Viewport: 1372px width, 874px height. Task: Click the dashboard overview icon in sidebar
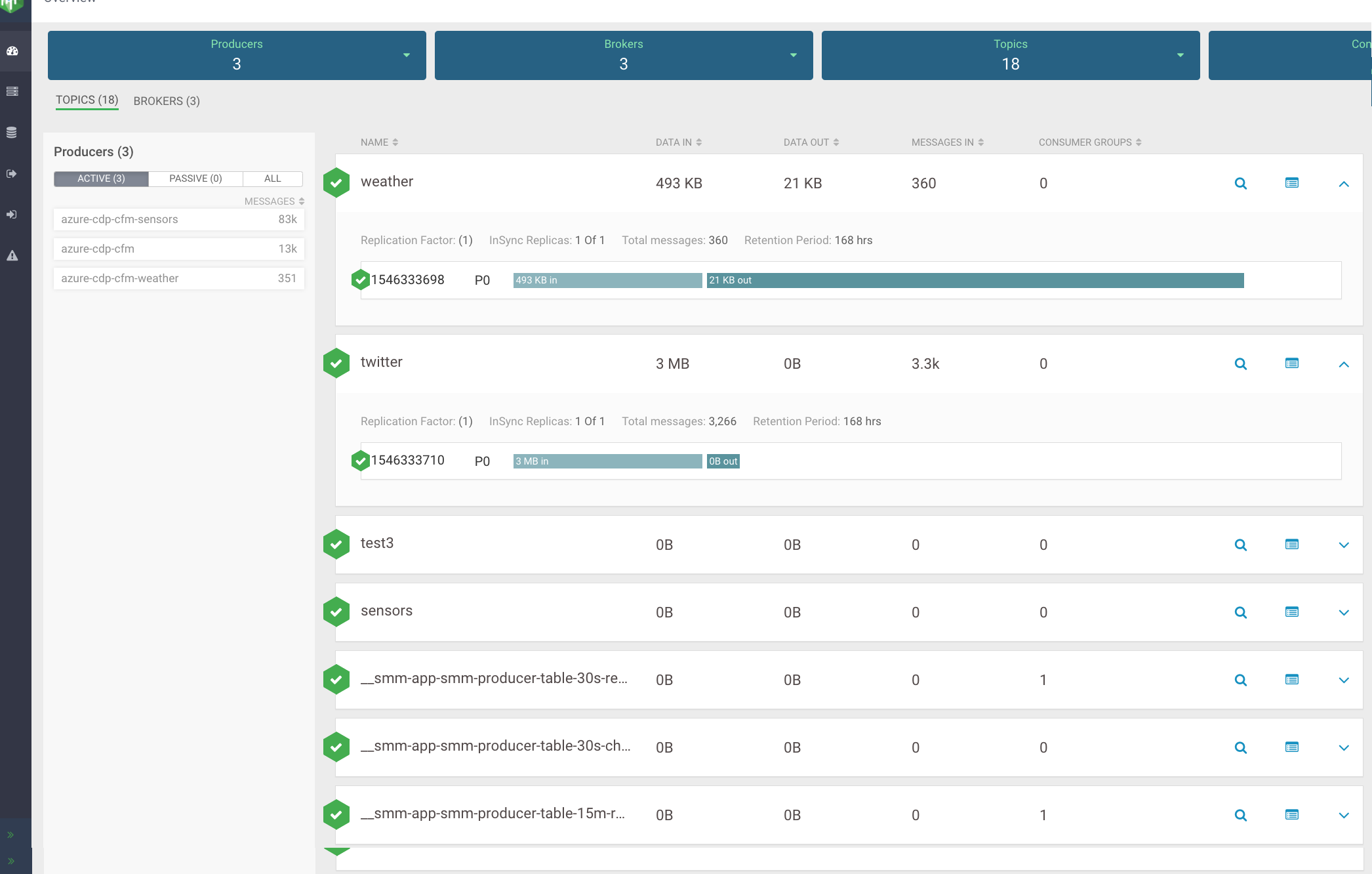(x=12, y=51)
